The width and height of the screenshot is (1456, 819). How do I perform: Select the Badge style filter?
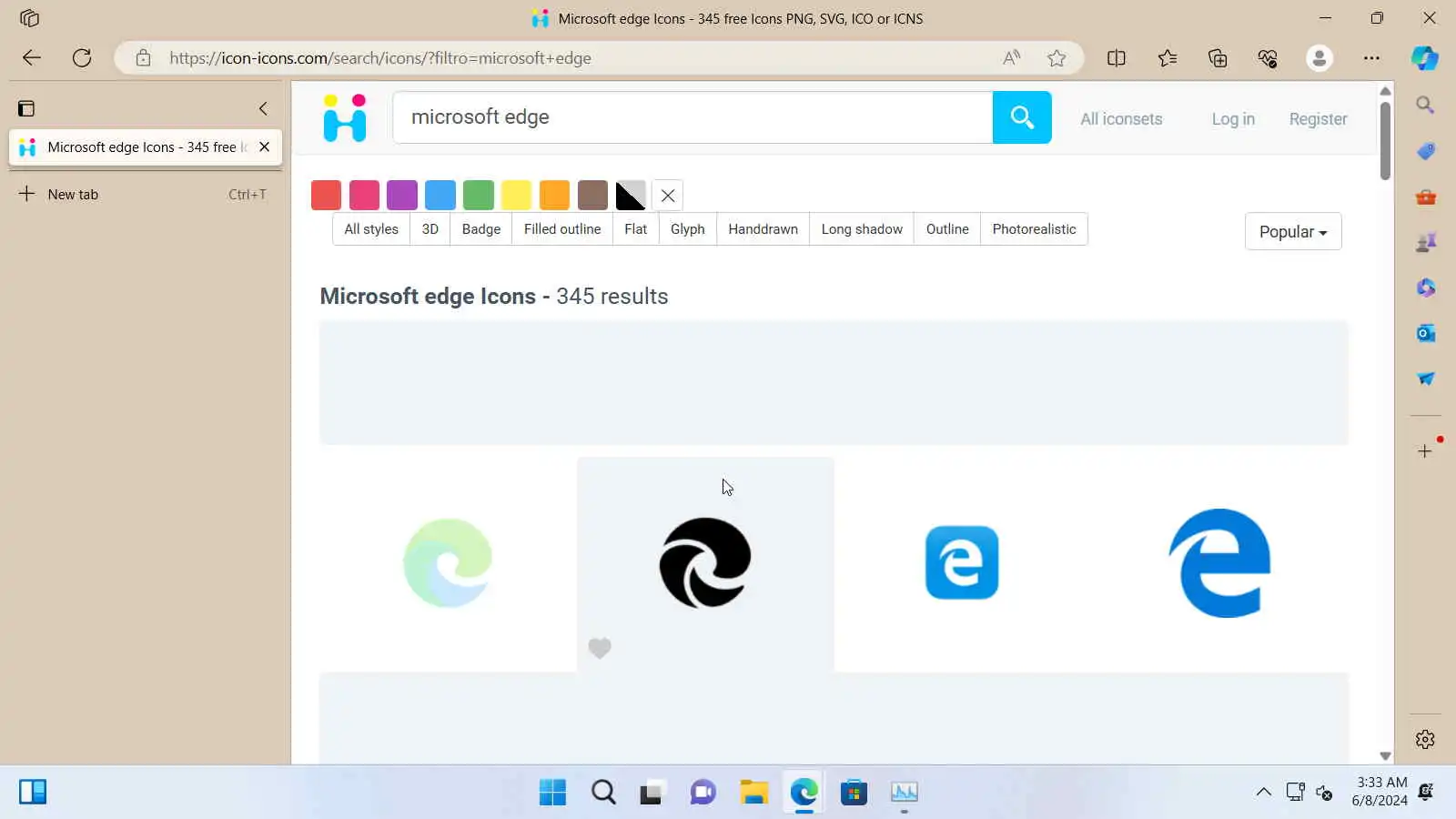coord(481,229)
